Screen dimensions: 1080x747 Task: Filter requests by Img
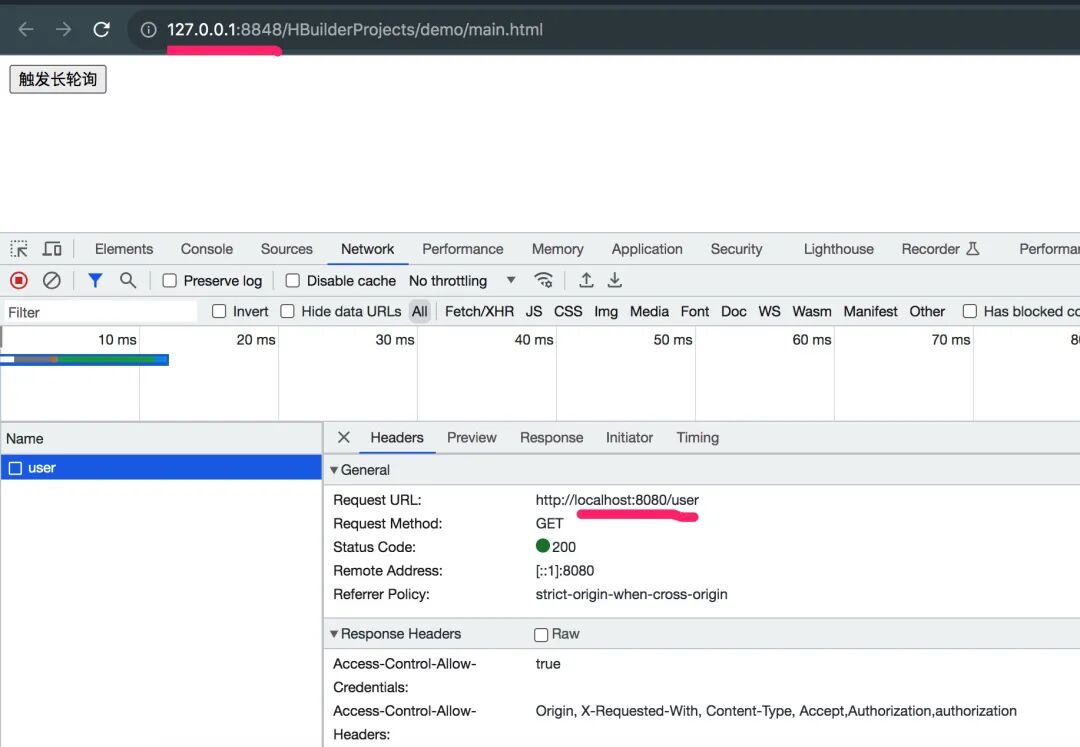click(x=606, y=311)
